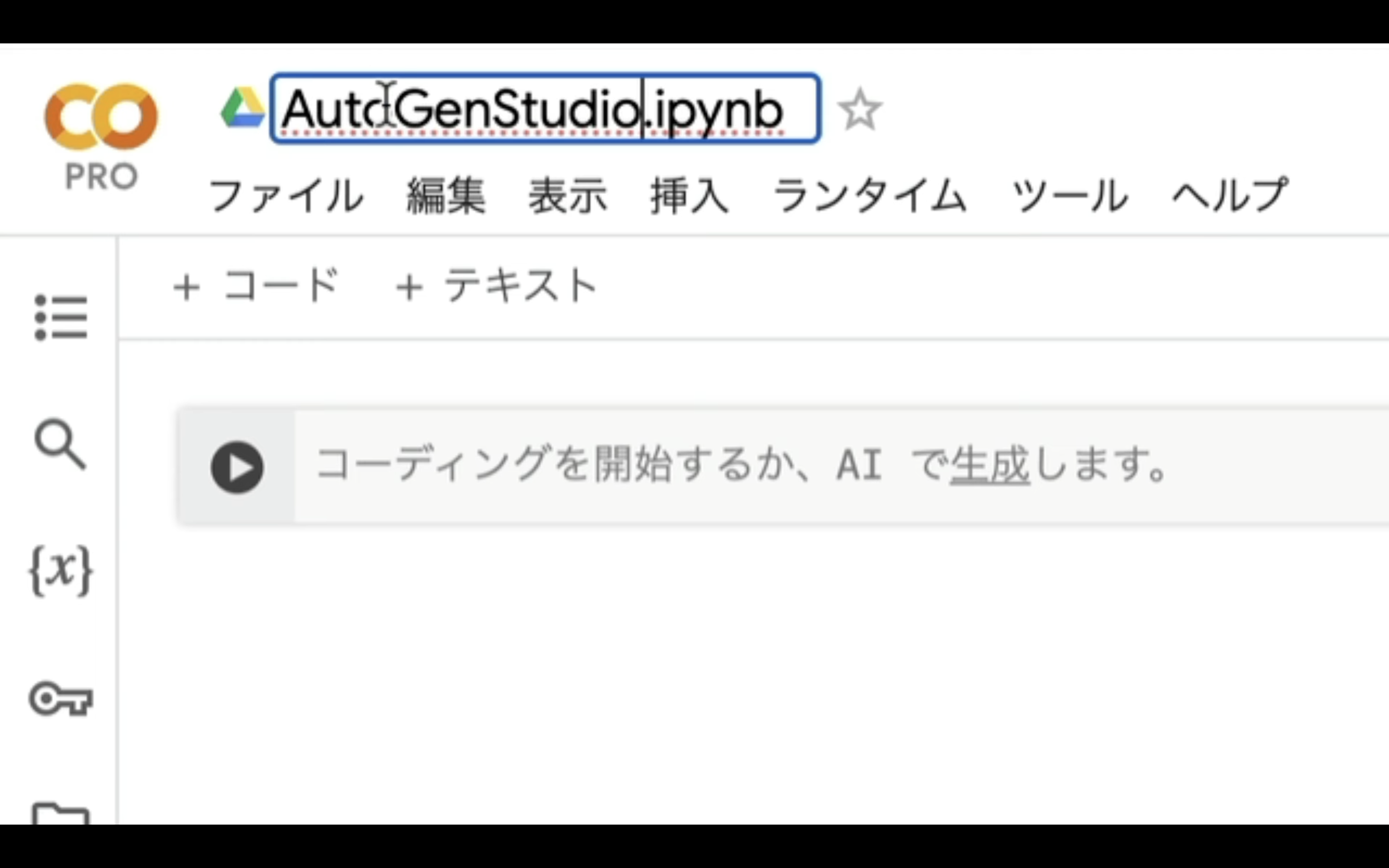This screenshot has width=1389, height=868.
Task: Open the secrets key sidebar icon
Action: tap(61, 699)
